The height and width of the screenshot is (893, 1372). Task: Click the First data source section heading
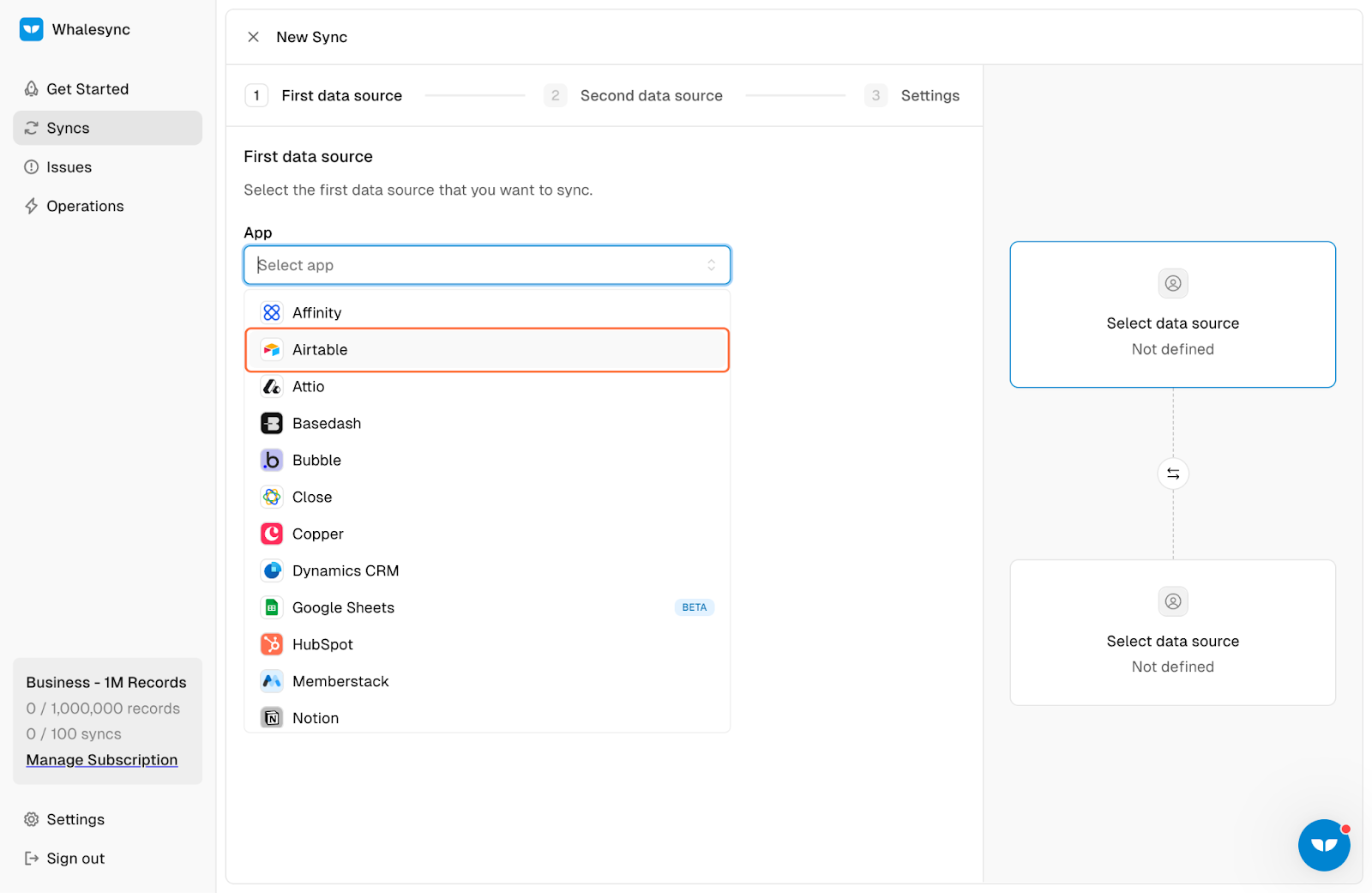[x=309, y=157]
